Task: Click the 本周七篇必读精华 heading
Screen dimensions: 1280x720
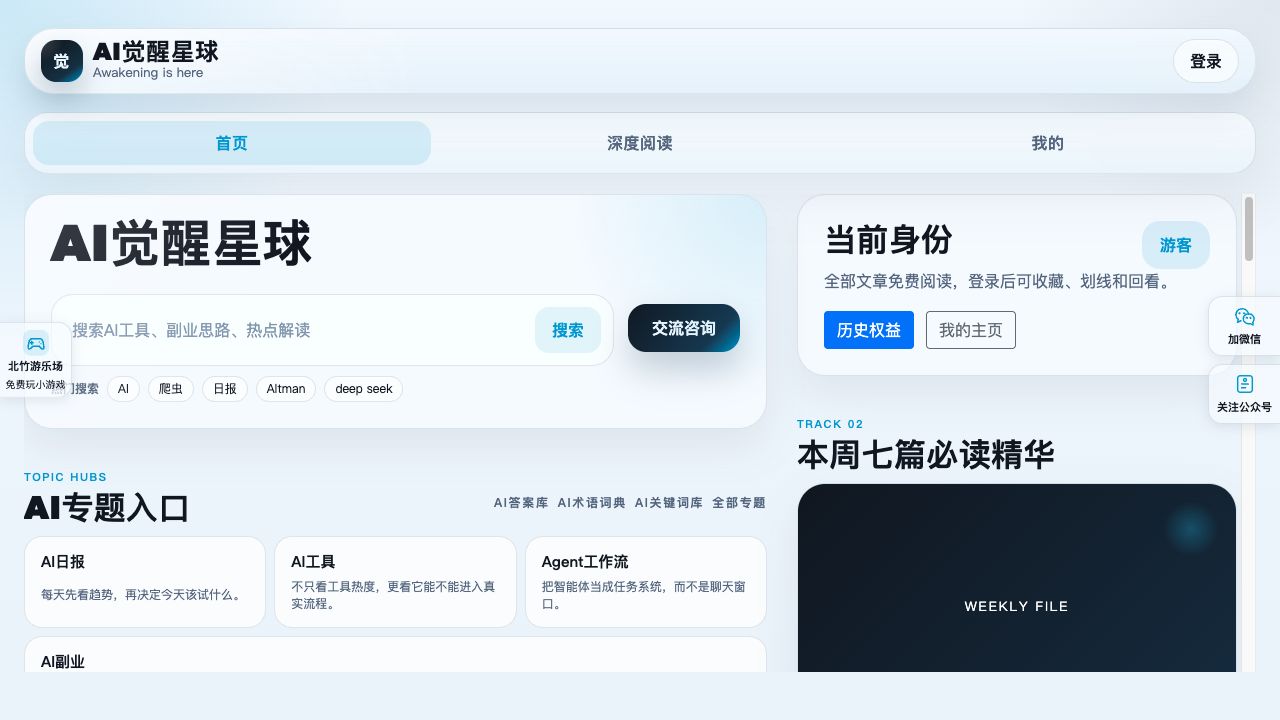Action: (926, 455)
